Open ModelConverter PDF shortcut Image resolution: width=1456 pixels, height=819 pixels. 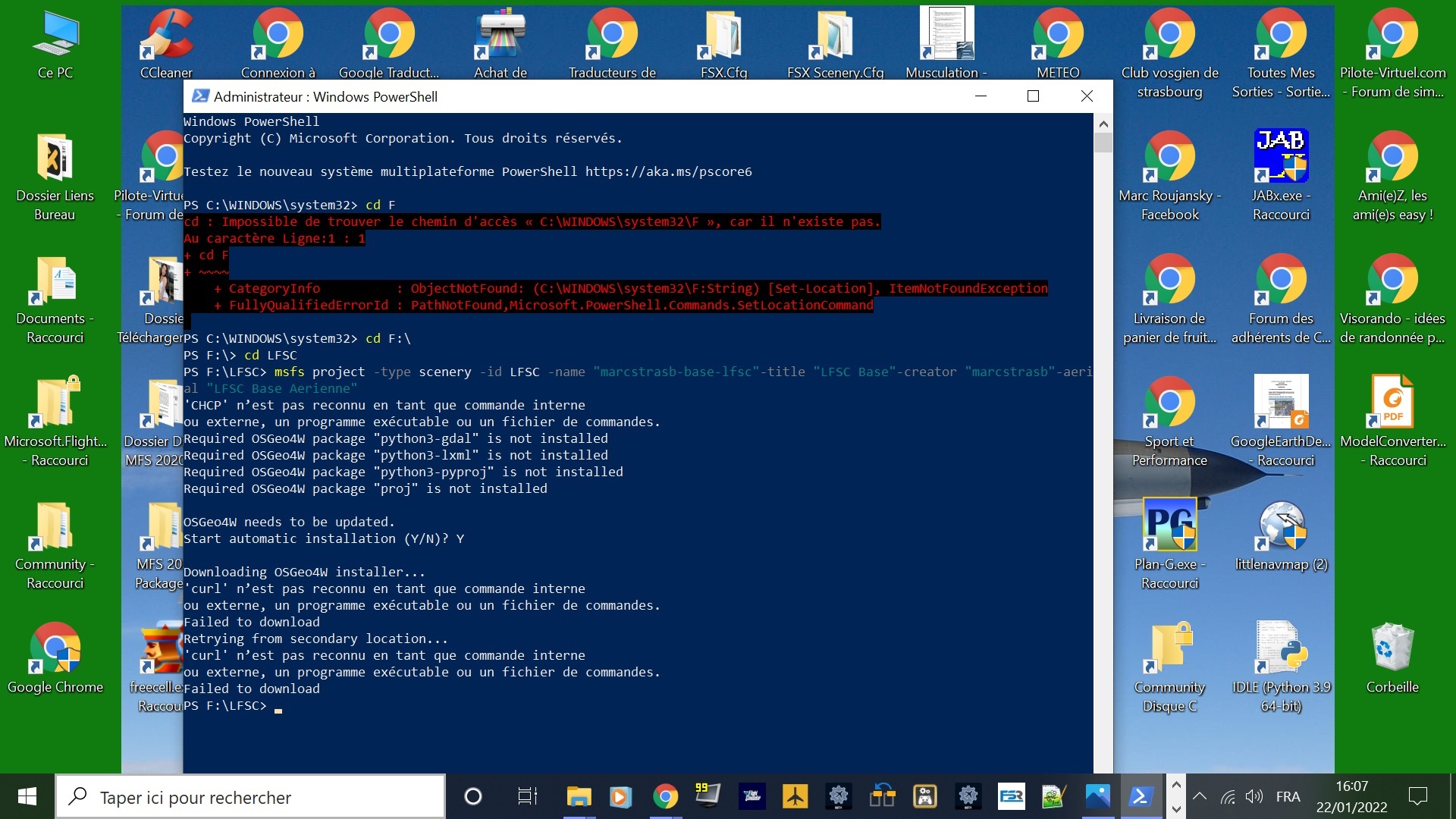click(x=1392, y=402)
